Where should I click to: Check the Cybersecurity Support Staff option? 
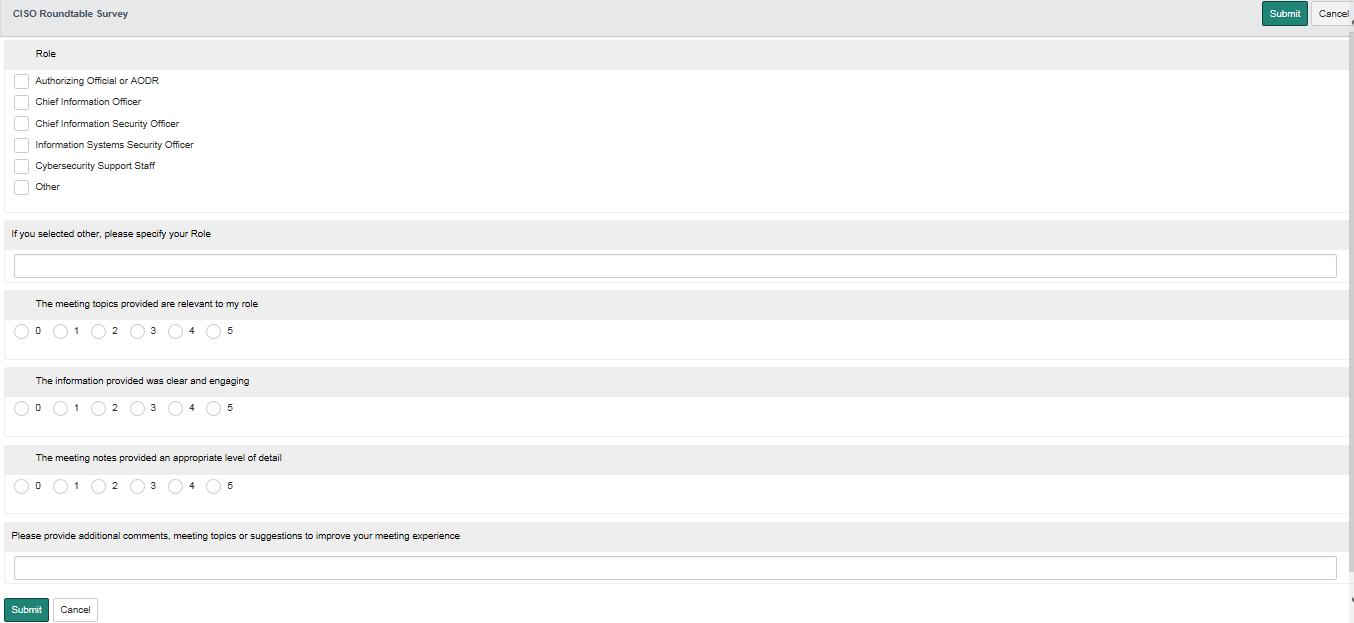(22, 166)
